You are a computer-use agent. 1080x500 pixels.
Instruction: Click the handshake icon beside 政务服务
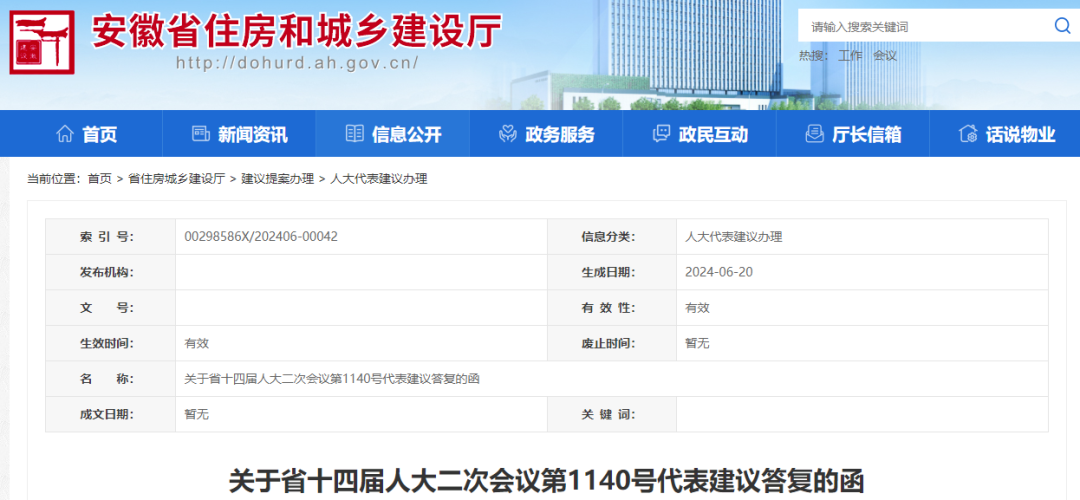click(507, 134)
